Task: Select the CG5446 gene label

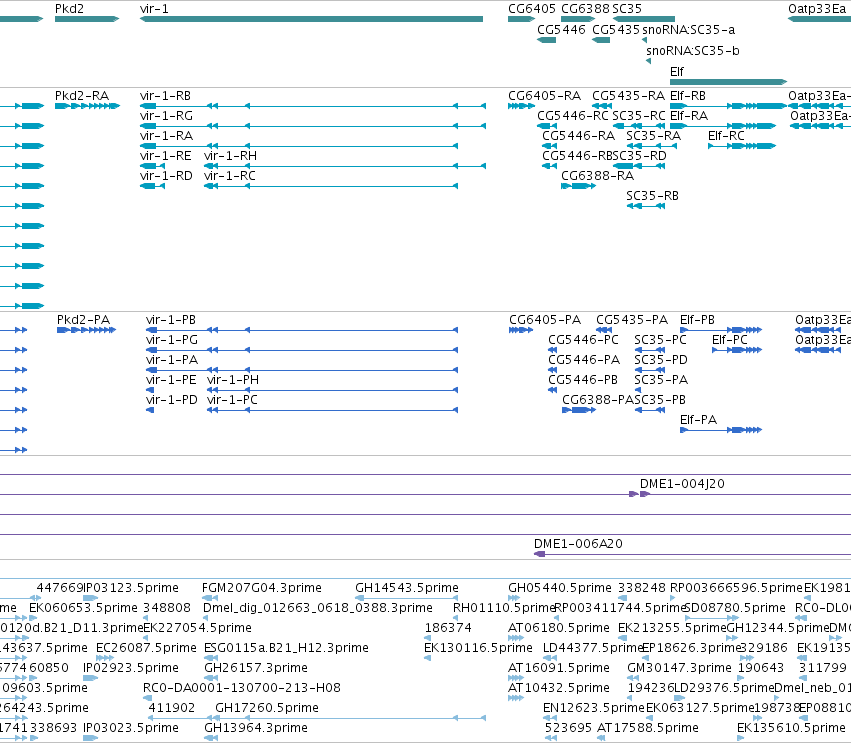Action: click(561, 30)
